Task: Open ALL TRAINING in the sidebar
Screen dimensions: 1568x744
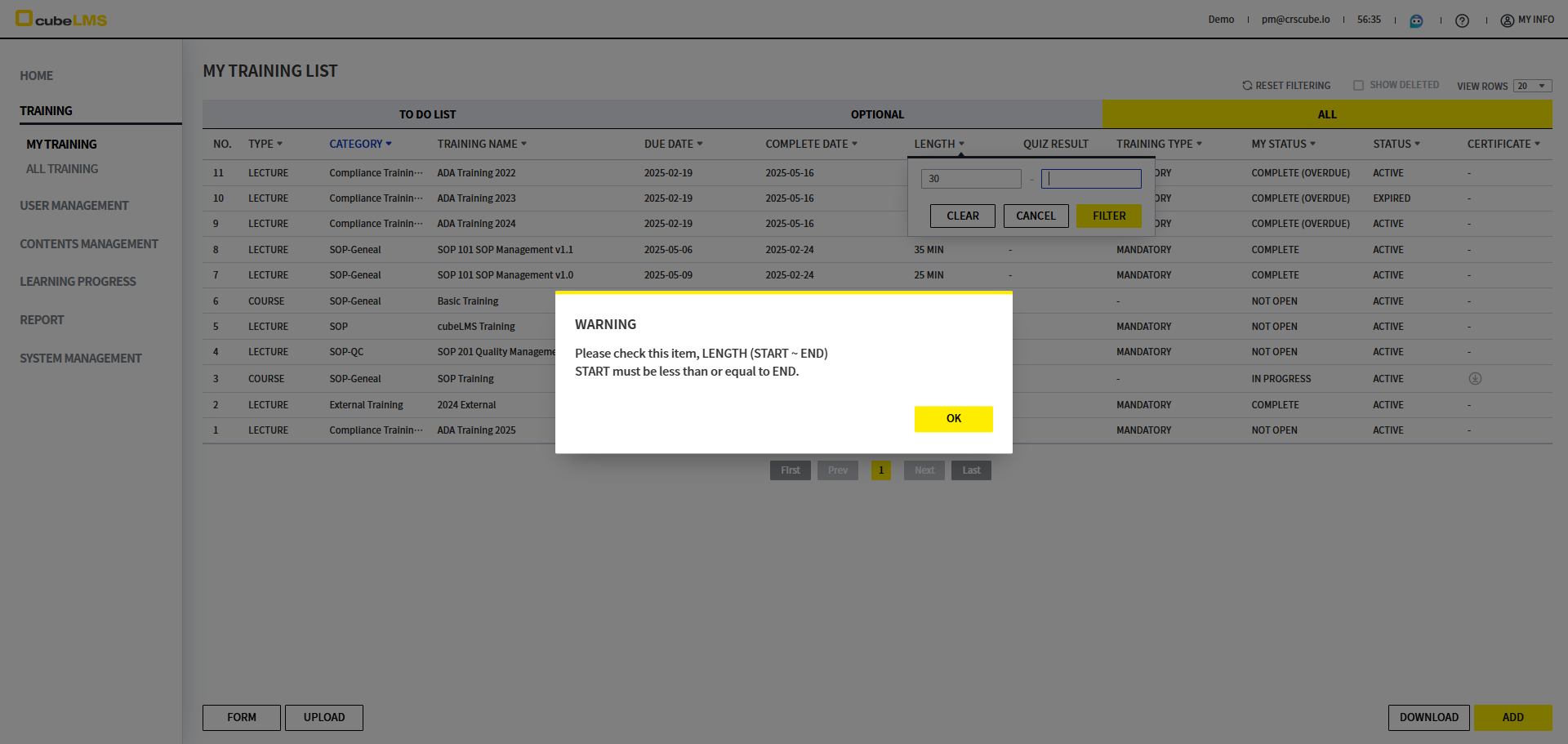Action: (62, 169)
